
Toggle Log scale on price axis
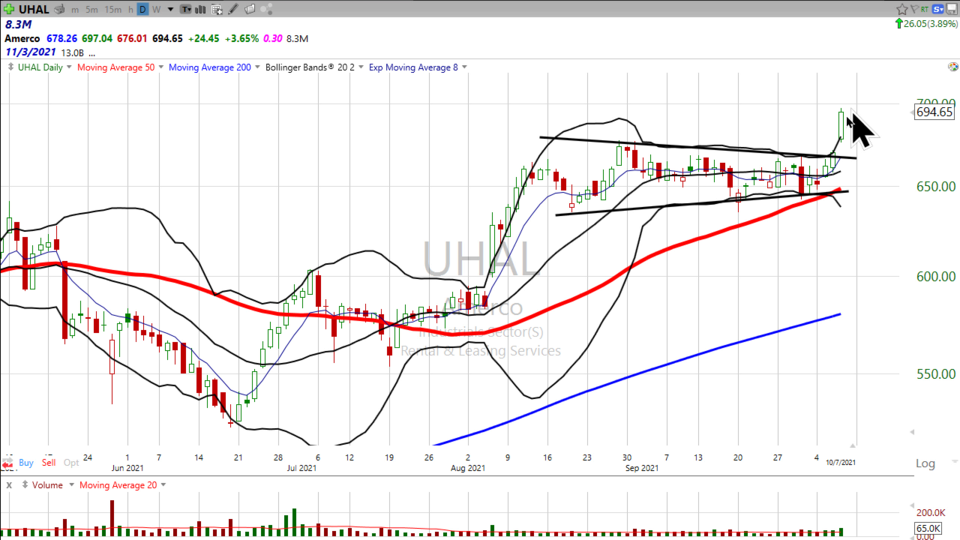(x=925, y=464)
